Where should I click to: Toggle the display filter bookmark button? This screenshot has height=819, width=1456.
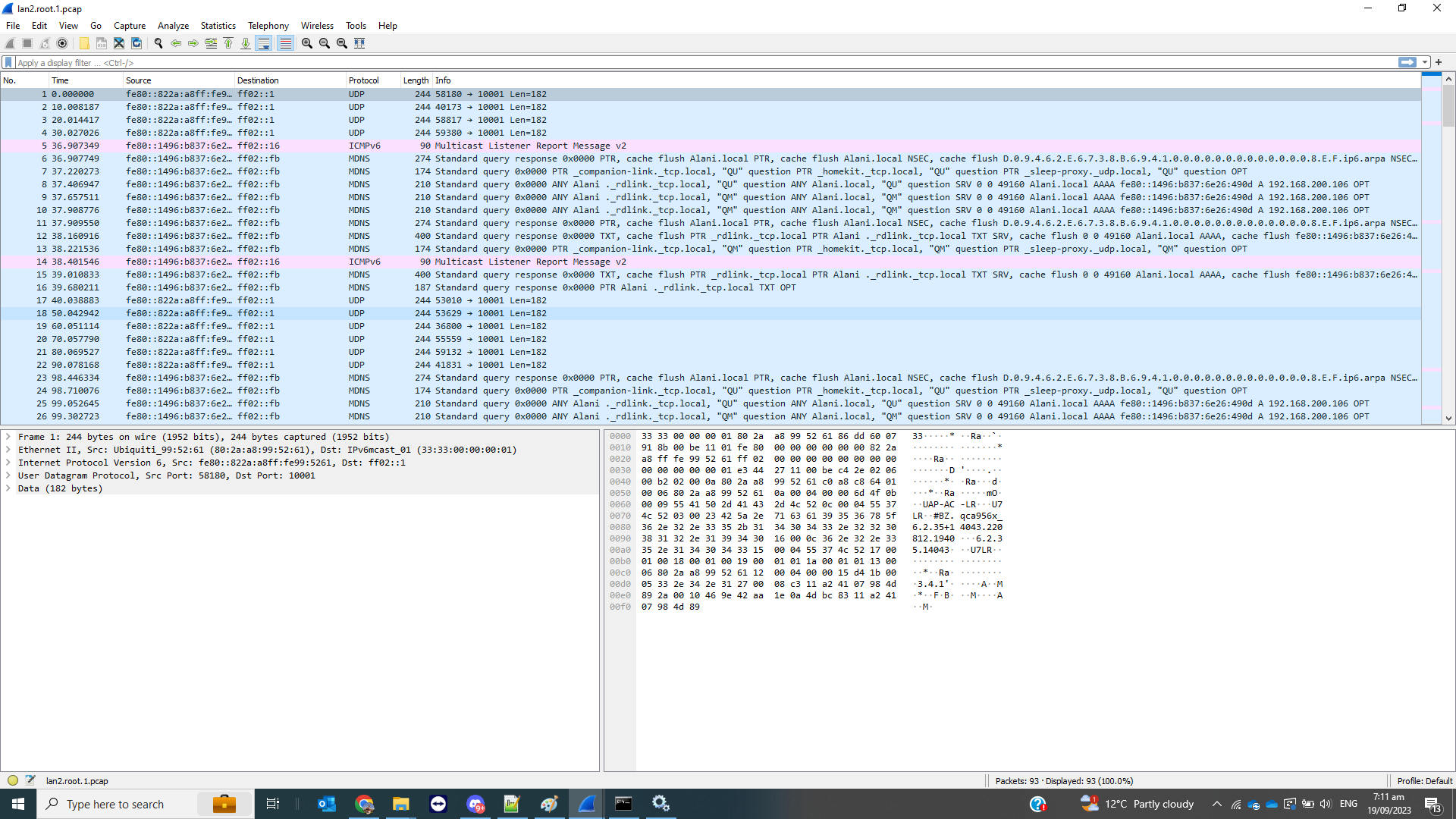(8, 63)
